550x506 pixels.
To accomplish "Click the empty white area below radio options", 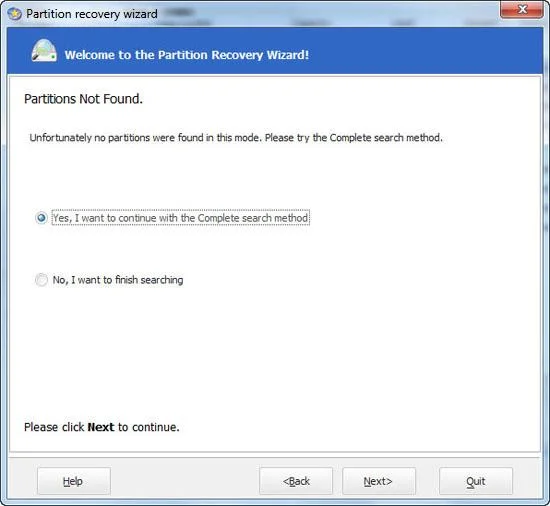I will (275, 351).
